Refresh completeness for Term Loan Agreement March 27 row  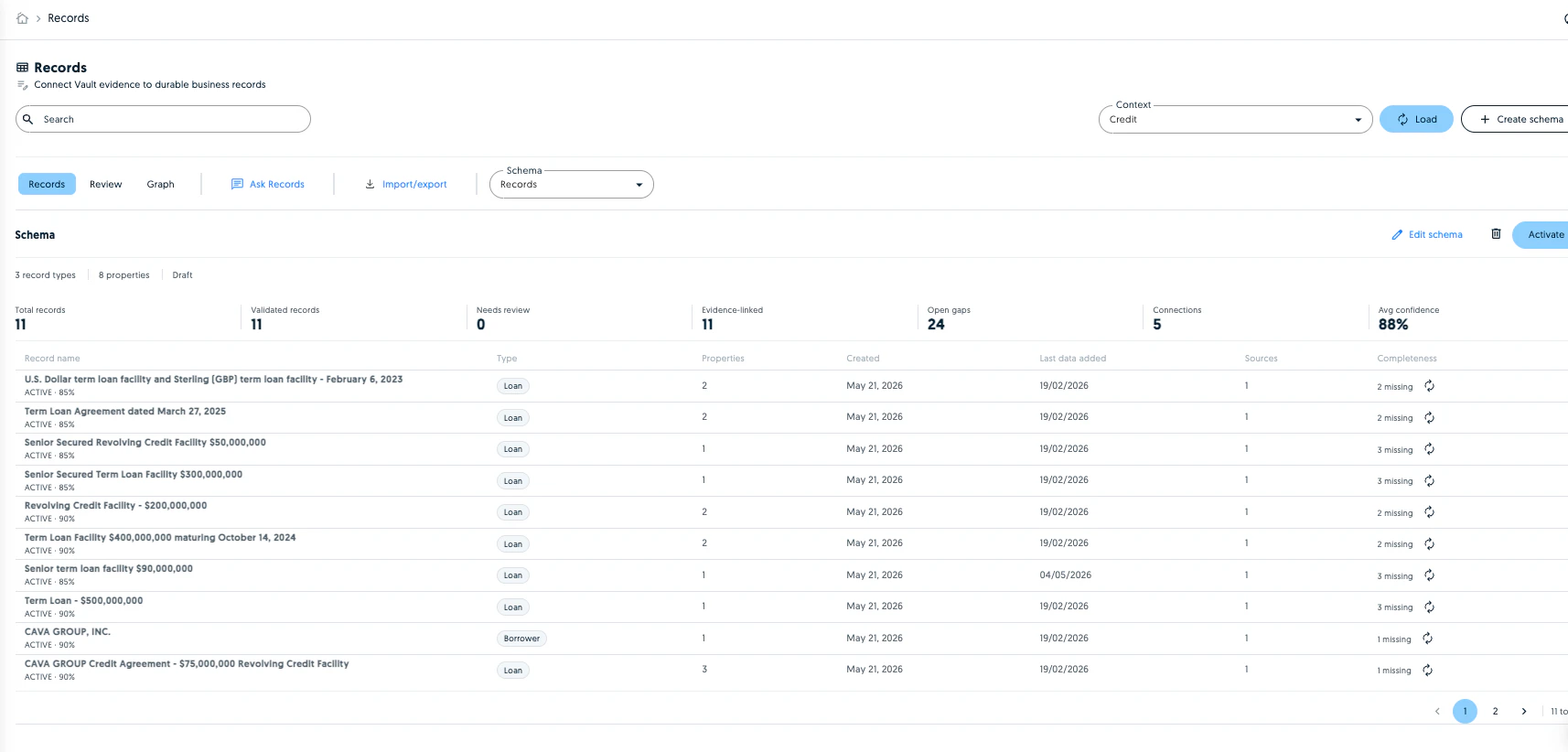1429,418
